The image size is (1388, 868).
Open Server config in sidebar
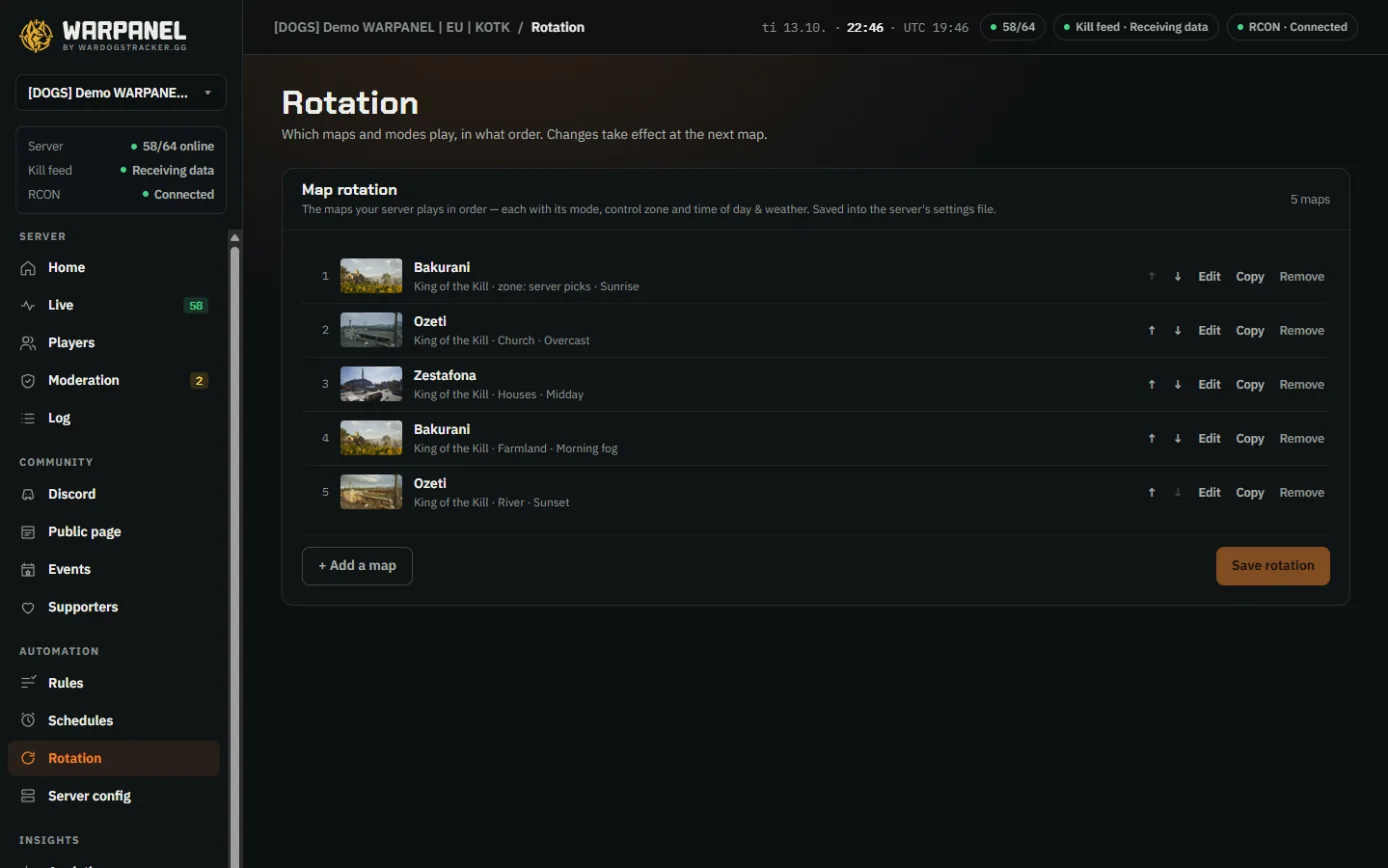tap(114, 796)
